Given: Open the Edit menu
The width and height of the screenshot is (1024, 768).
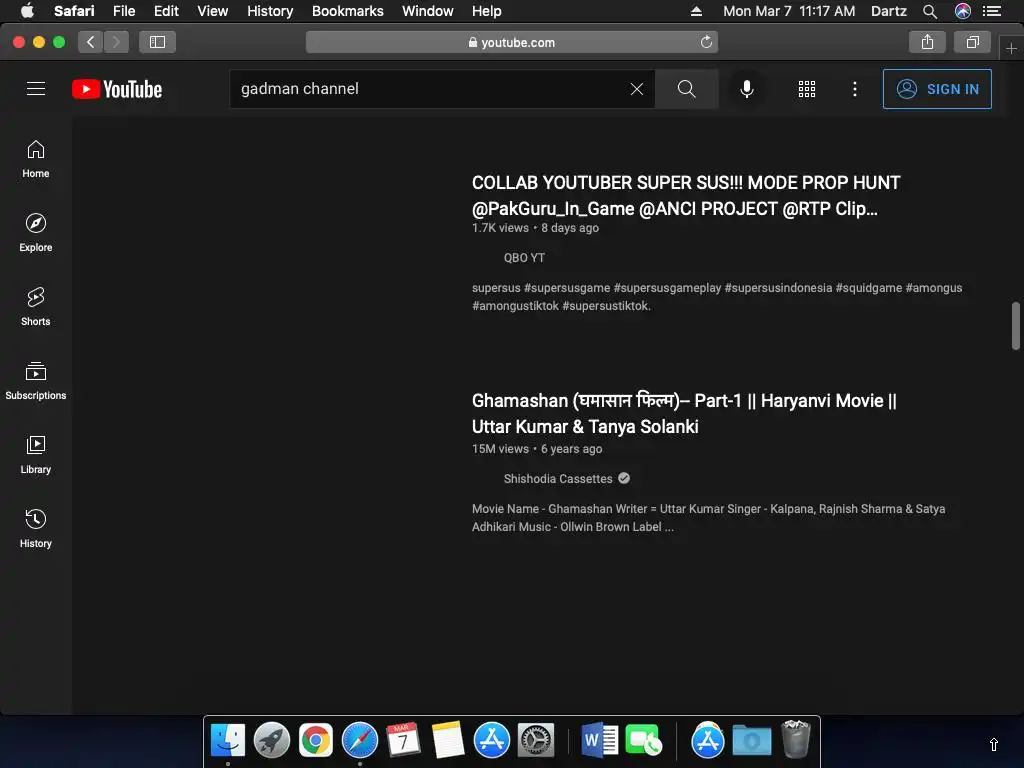Looking at the screenshot, I should click(x=166, y=11).
